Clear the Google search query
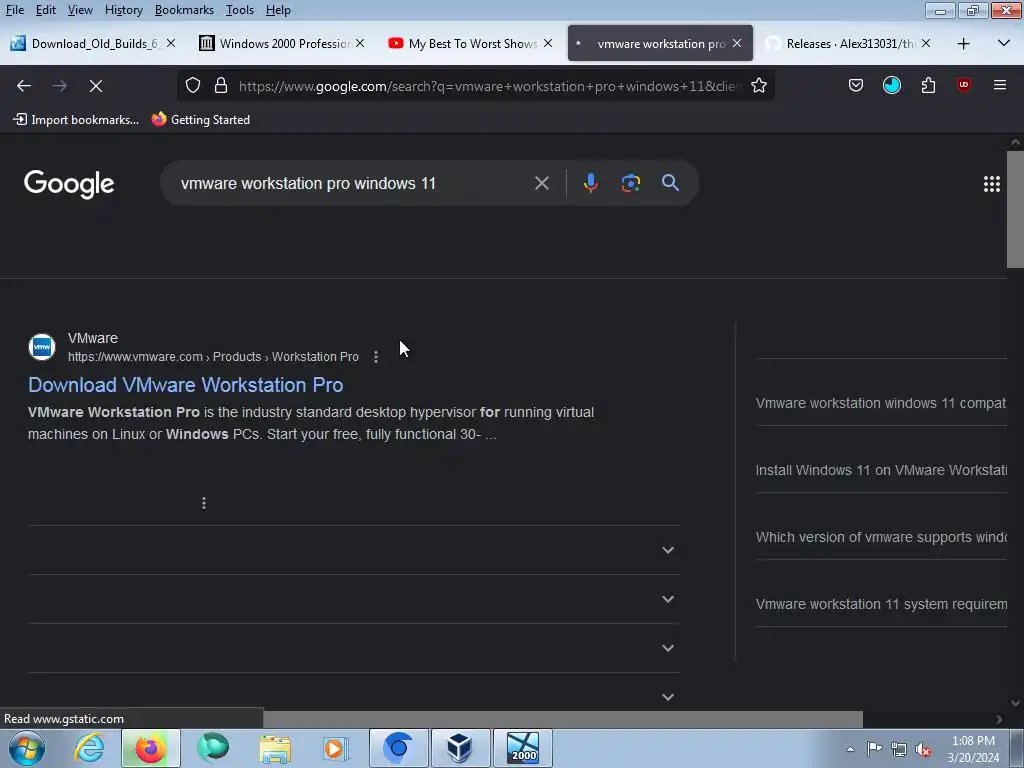The width and height of the screenshot is (1024, 768). click(541, 183)
